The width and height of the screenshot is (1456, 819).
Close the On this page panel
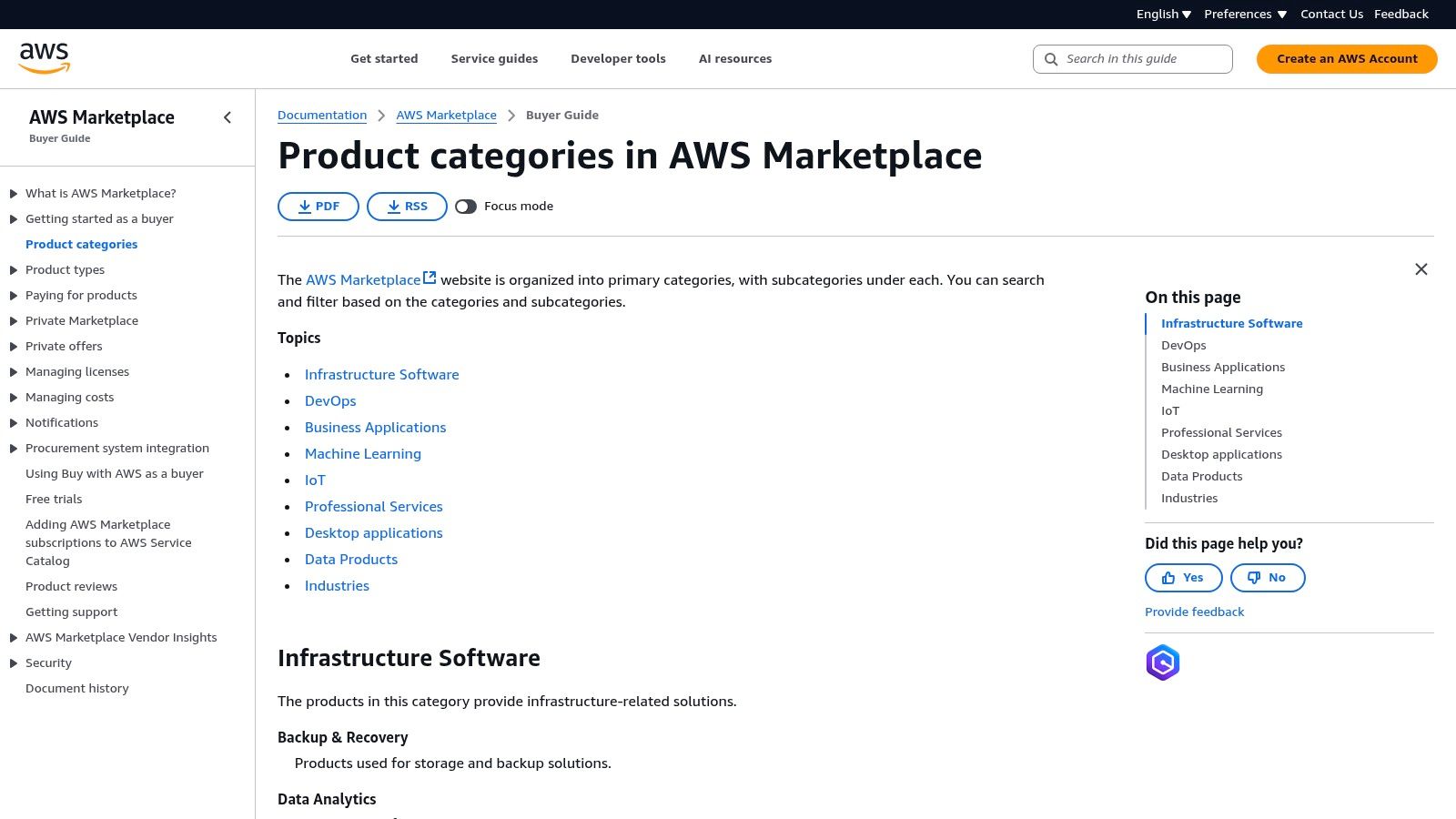[1421, 269]
